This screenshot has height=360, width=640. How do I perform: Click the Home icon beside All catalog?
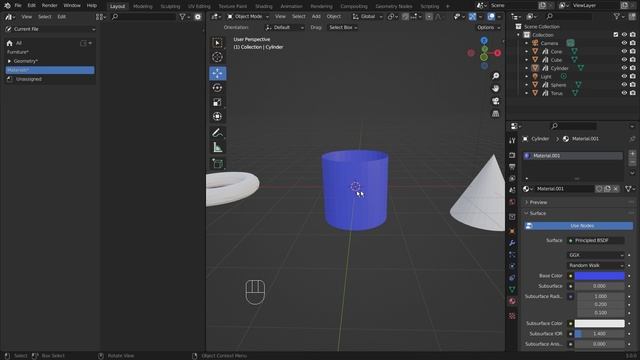(x=9, y=43)
